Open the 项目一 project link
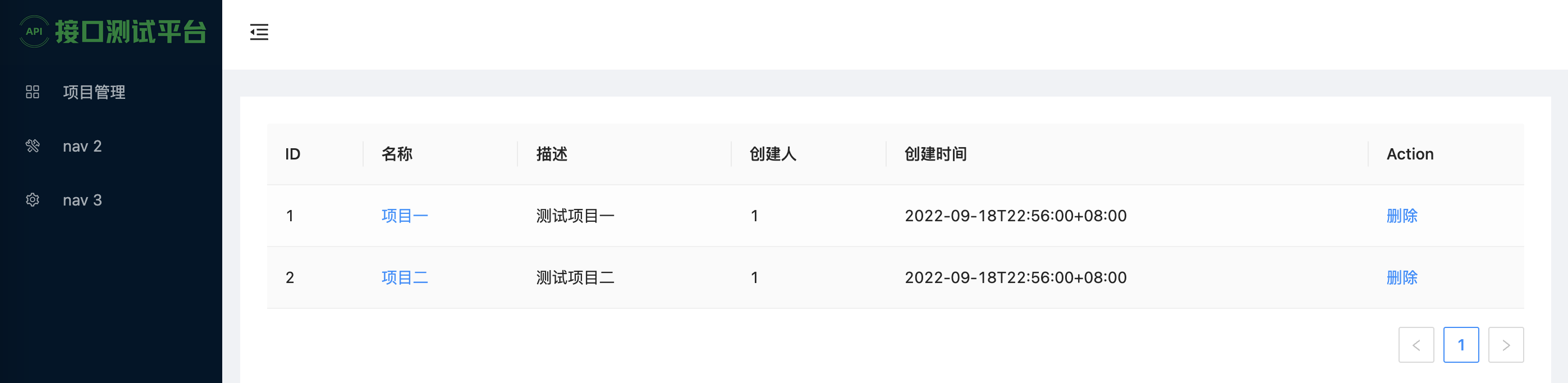The height and width of the screenshot is (383, 1568). 405,216
